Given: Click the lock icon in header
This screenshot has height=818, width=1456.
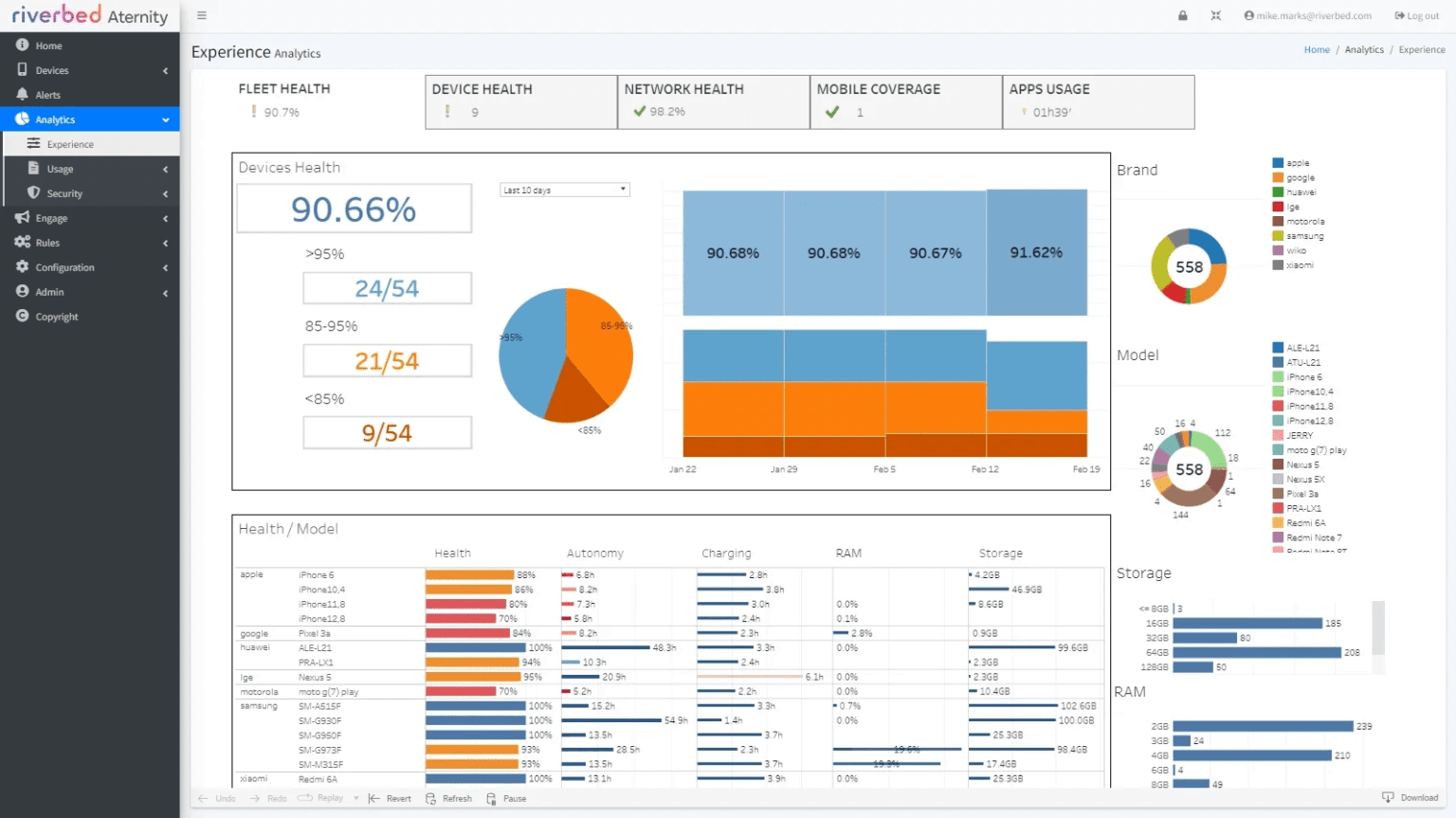Looking at the screenshot, I should pos(1182,16).
